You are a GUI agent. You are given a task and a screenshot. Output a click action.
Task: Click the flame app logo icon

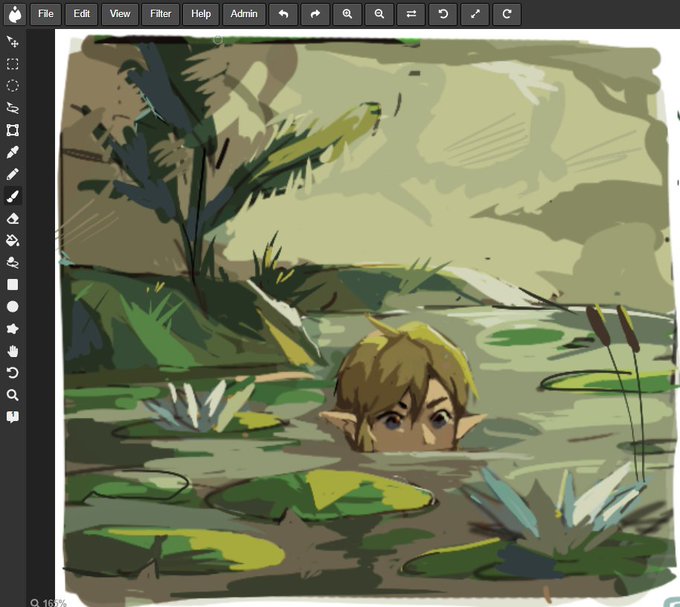click(x=15, y=14)
